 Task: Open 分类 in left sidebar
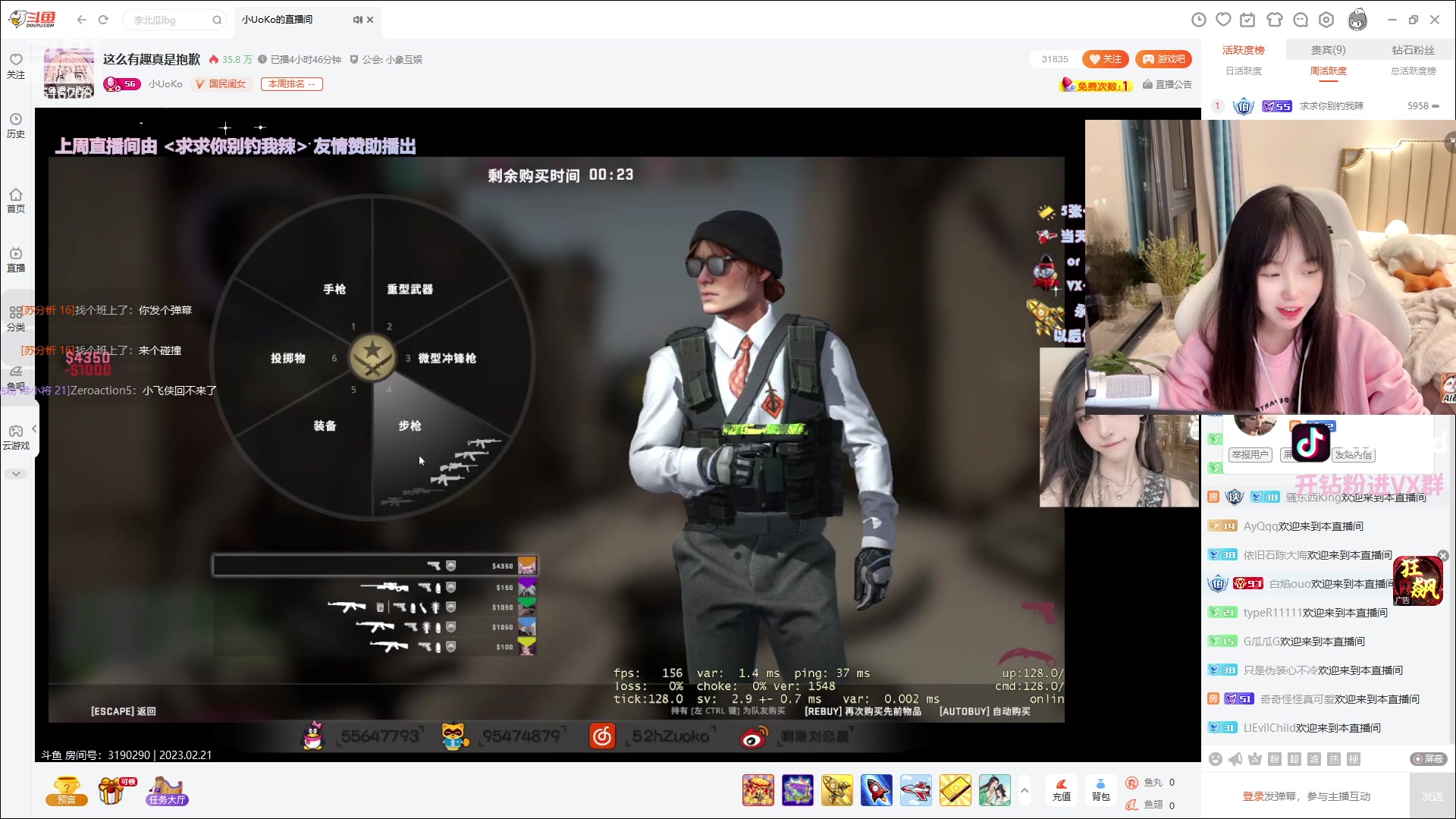click(x=16, y=319)
